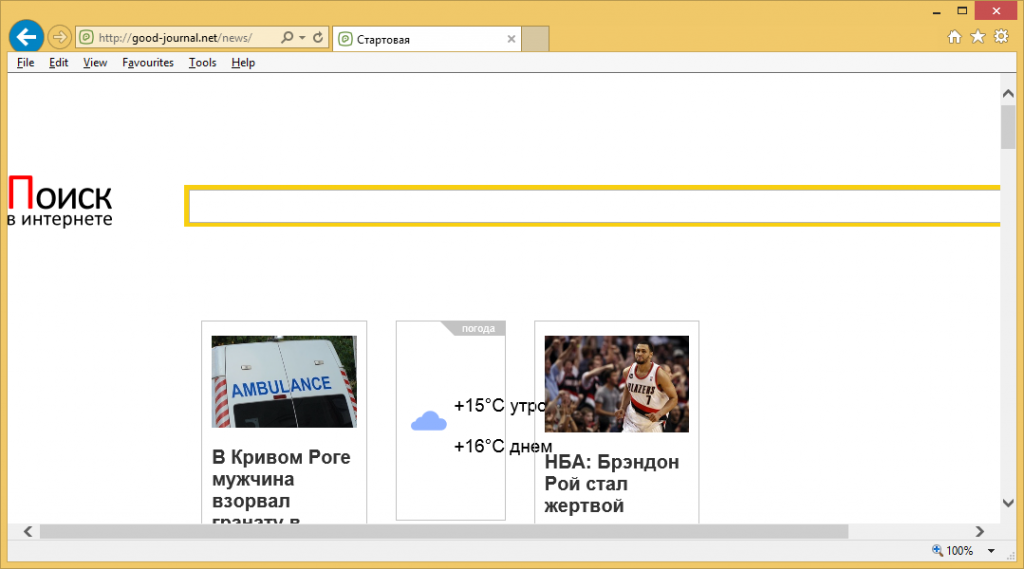Screen dimensions: 1024x569
Task: Open the Home page icon
Action: [954, 37]
